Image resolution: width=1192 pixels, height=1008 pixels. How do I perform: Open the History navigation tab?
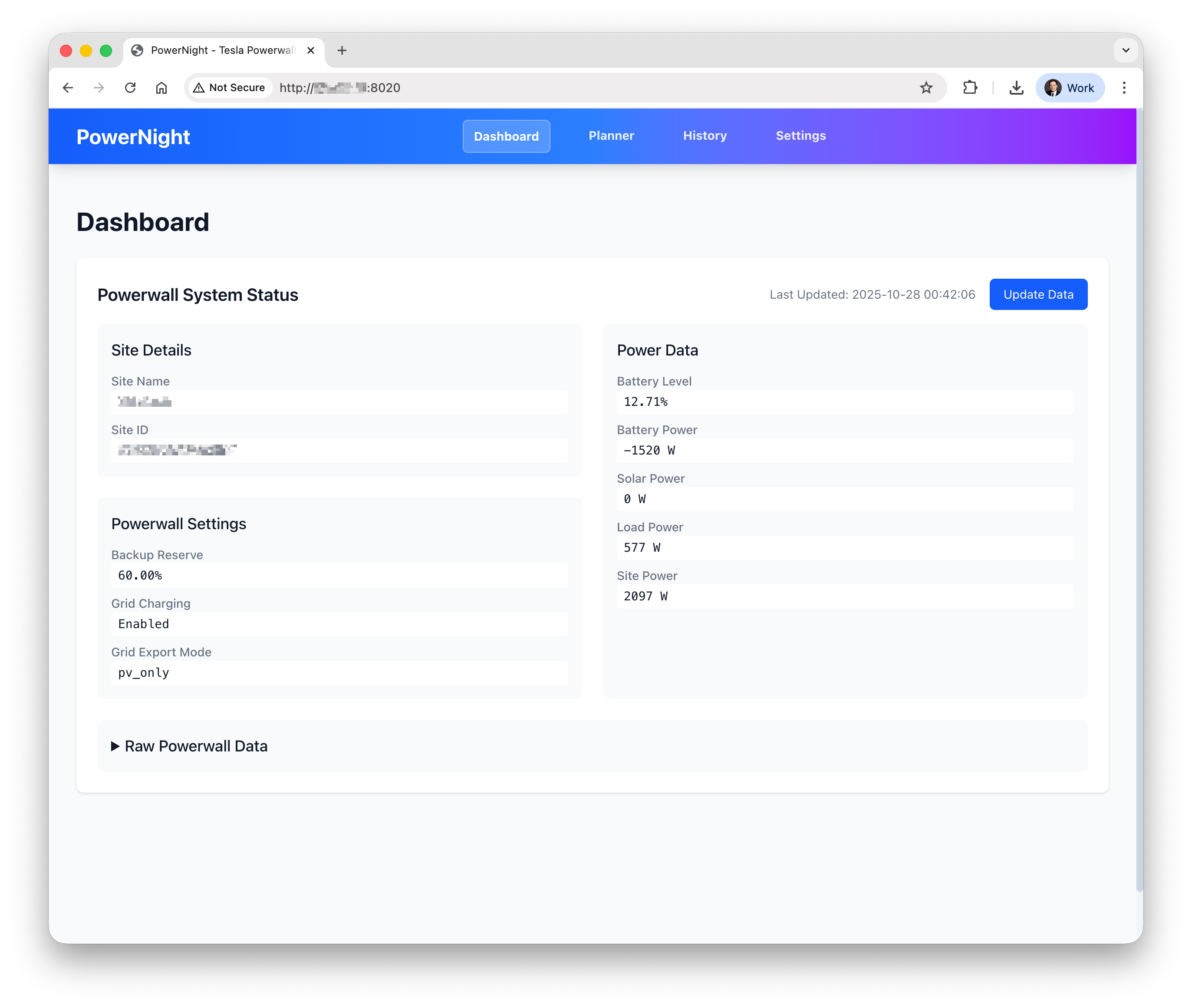705,135
